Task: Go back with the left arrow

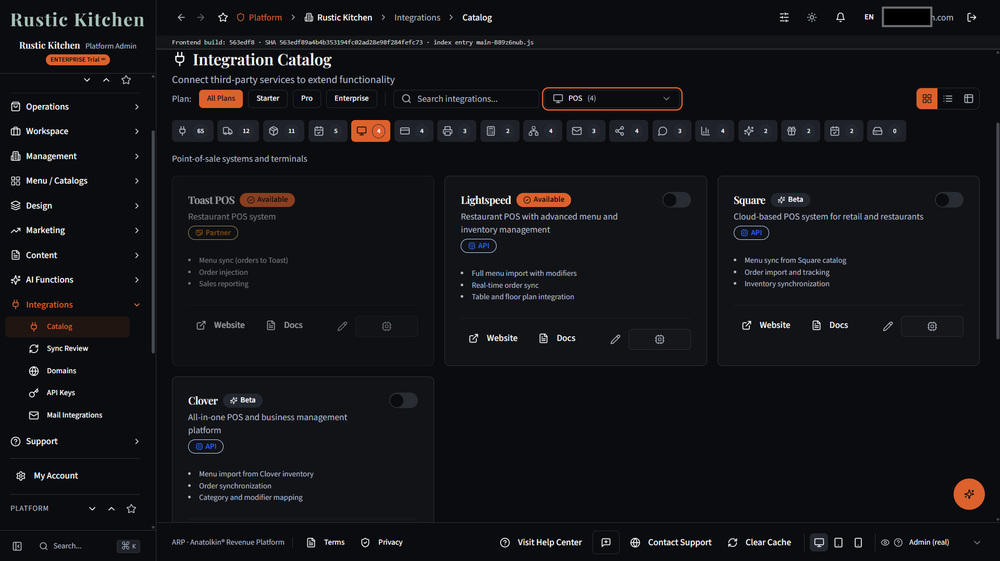Action: [181, 17]
